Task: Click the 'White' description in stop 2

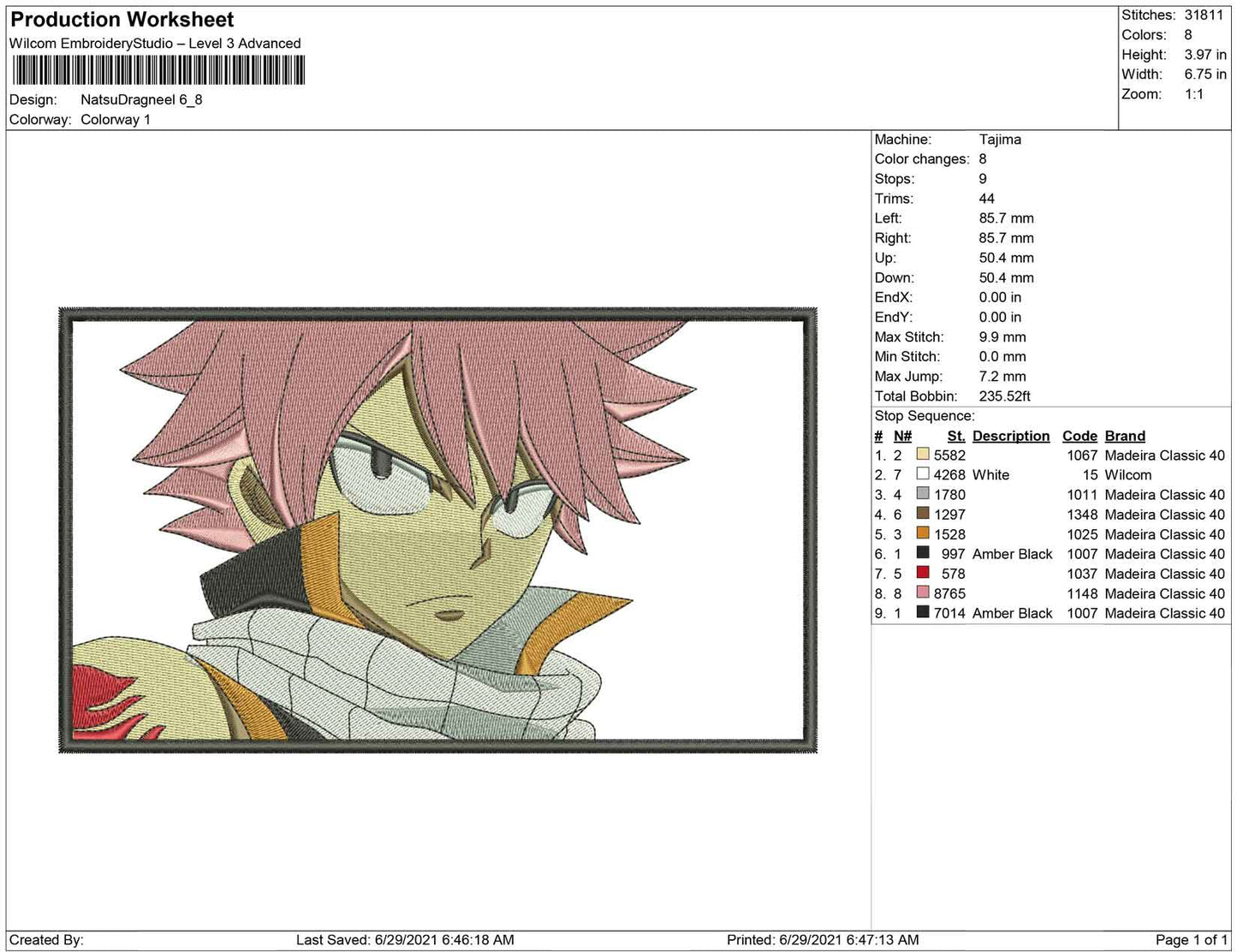Action: tap(990, 475)
